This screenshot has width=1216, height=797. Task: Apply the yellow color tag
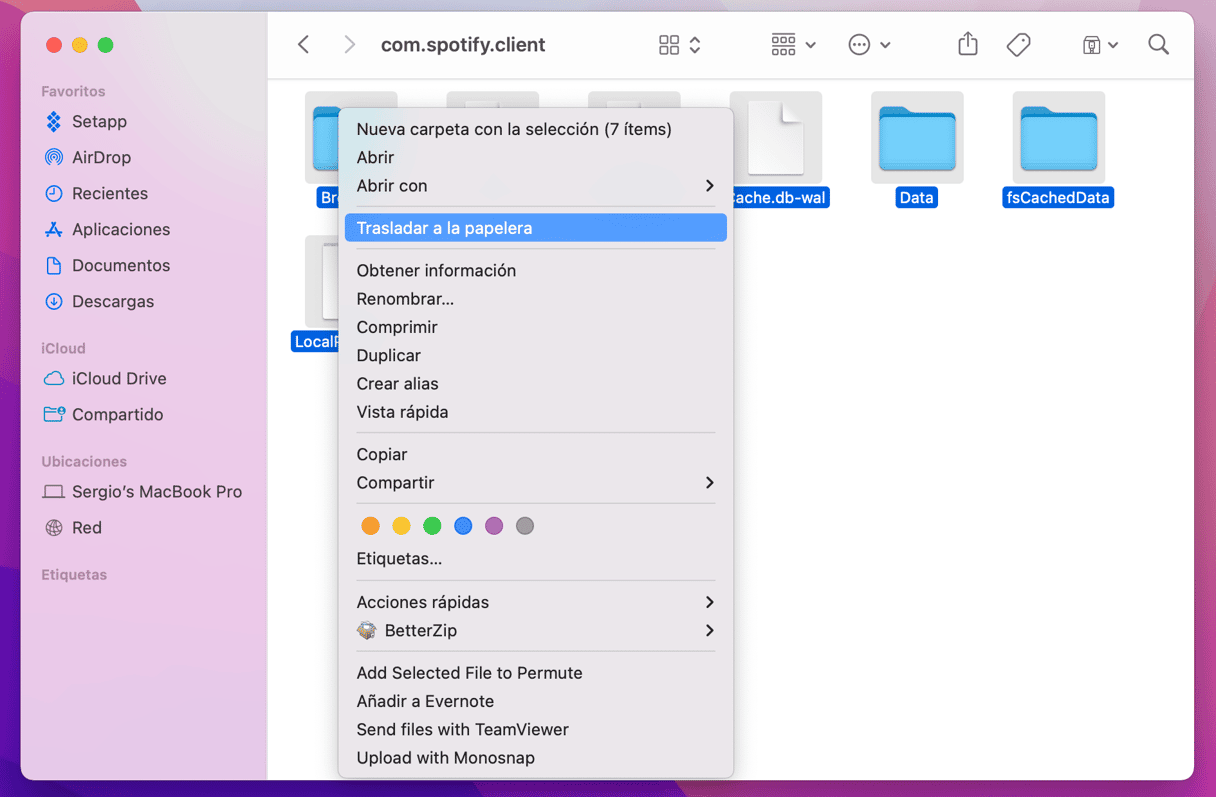point(401,526)
